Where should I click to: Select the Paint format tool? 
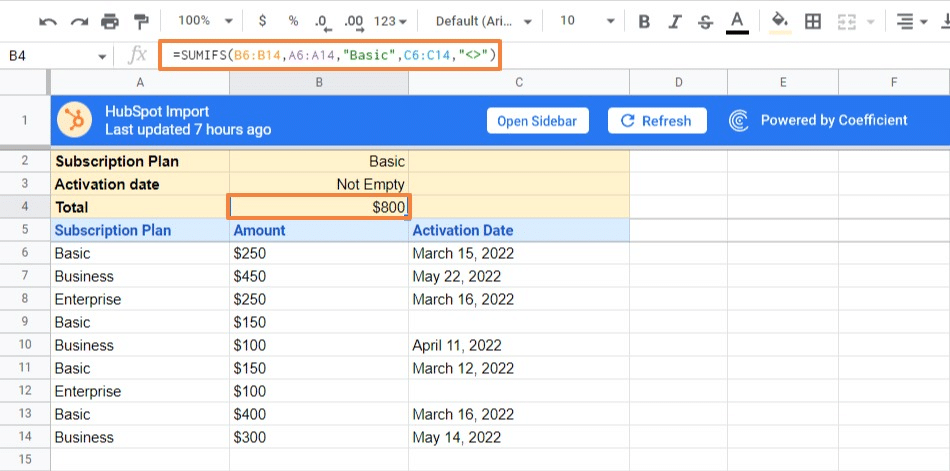[139, 21]
